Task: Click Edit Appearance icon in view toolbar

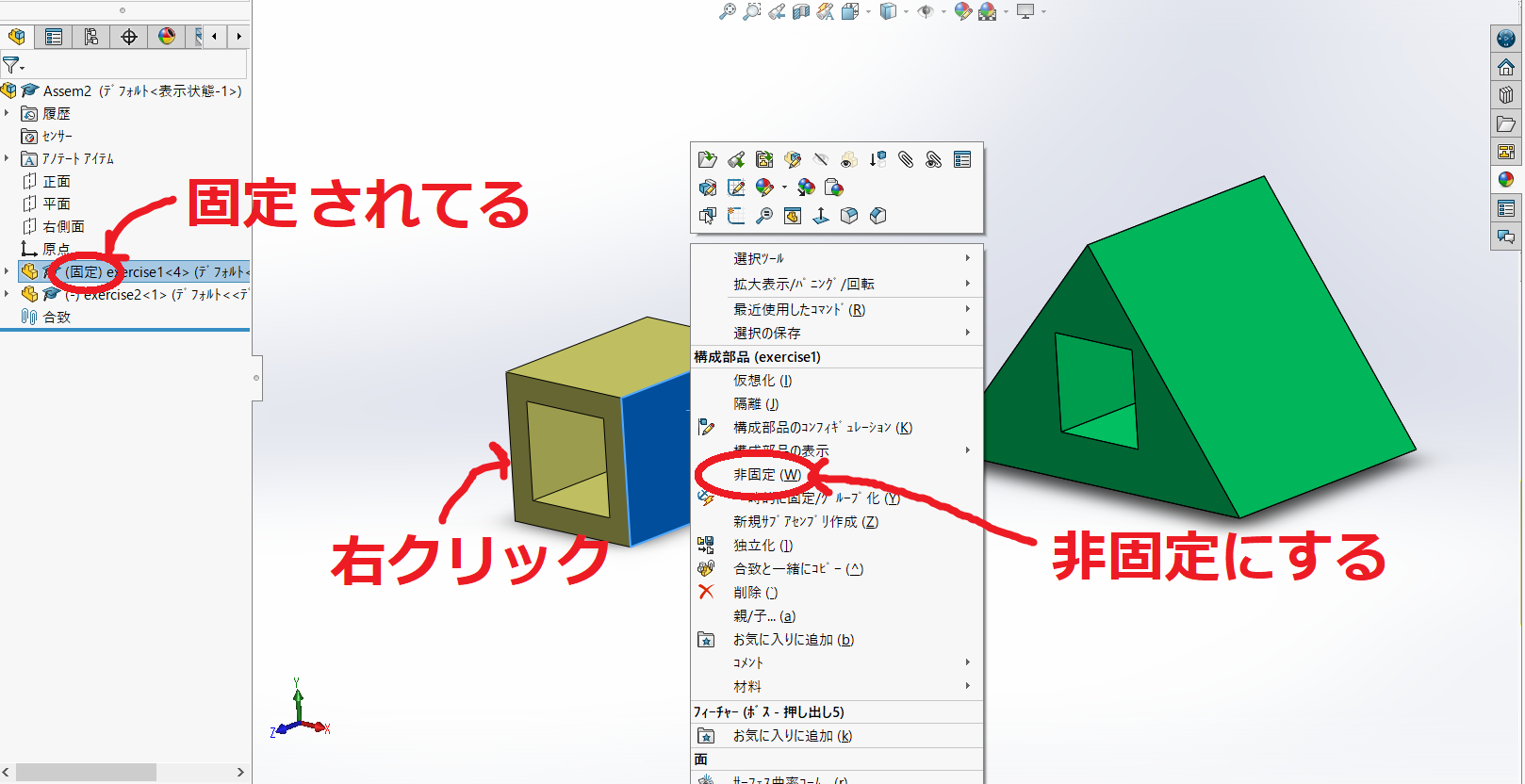Action: tap(962, 11)
